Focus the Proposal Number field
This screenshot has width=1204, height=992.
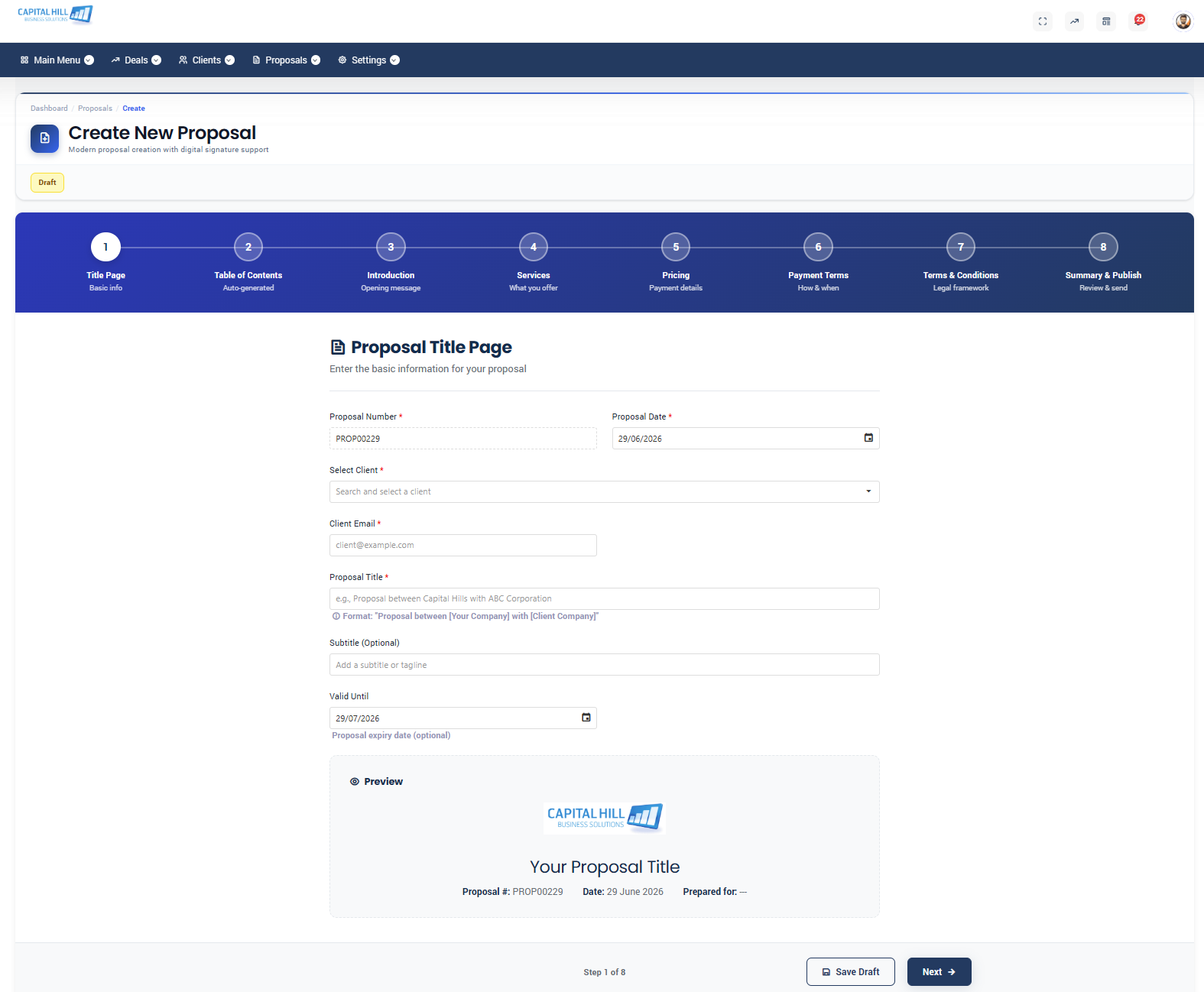pyautogui.click(x=462, y=438)
